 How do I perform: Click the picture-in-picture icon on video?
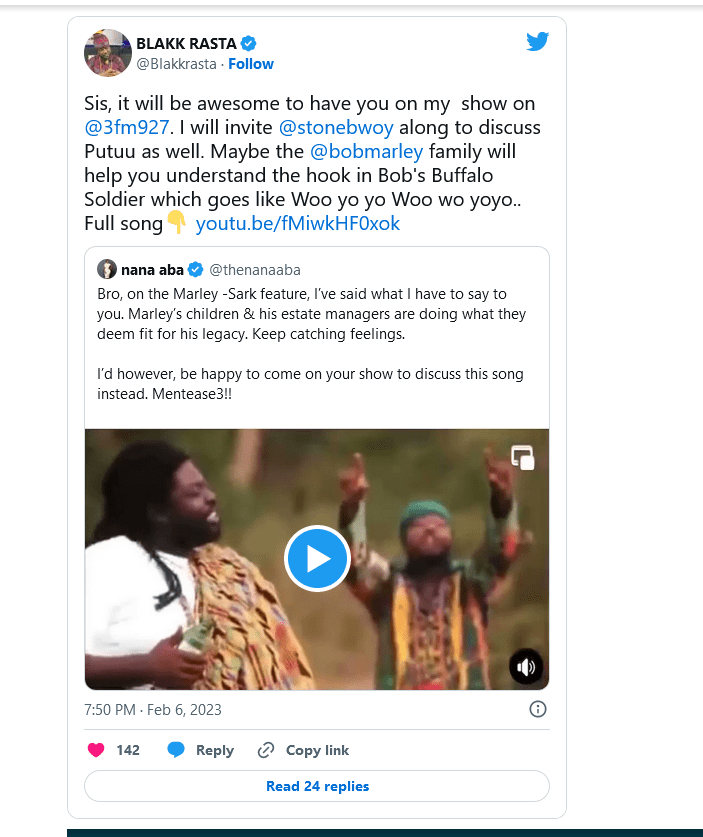point(522,458)
